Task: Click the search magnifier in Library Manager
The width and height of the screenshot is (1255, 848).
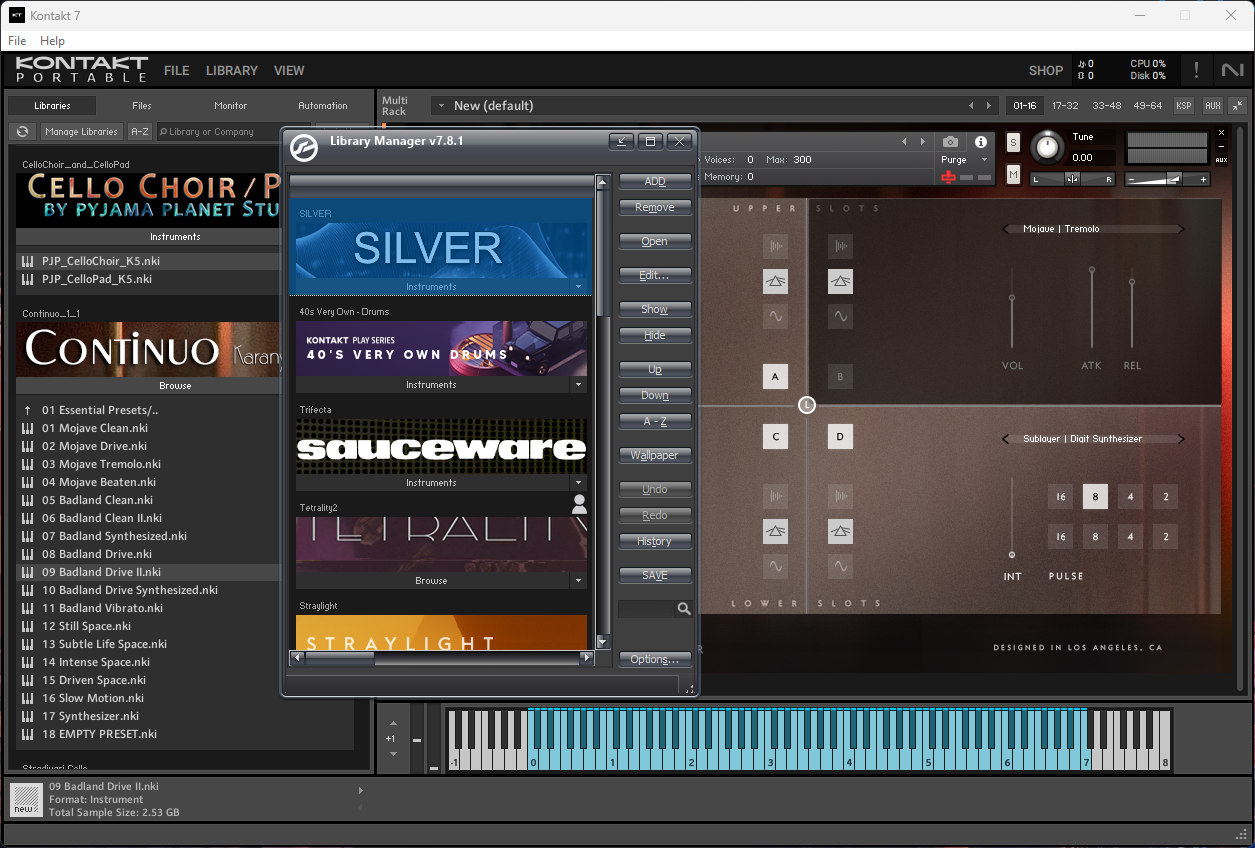Action: coord(684,608)
